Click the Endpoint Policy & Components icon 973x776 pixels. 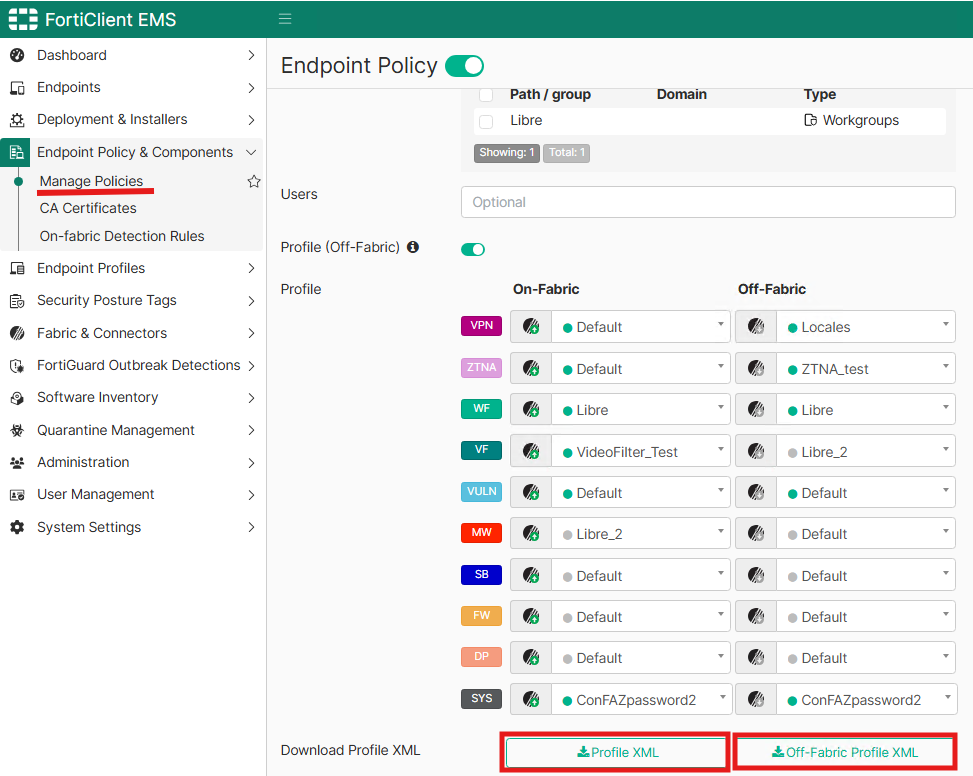pyautogui.click(x=16, y=152)
